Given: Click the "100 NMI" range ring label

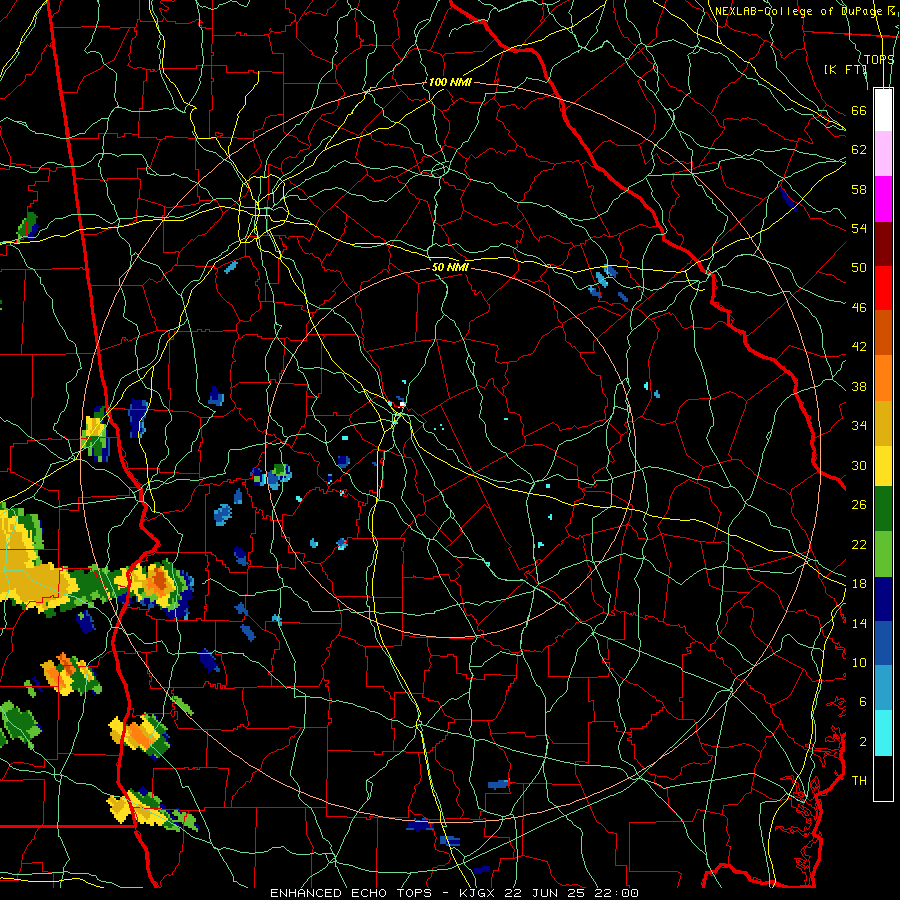Looking at the screenshot, I should click(x=449, y=82).
